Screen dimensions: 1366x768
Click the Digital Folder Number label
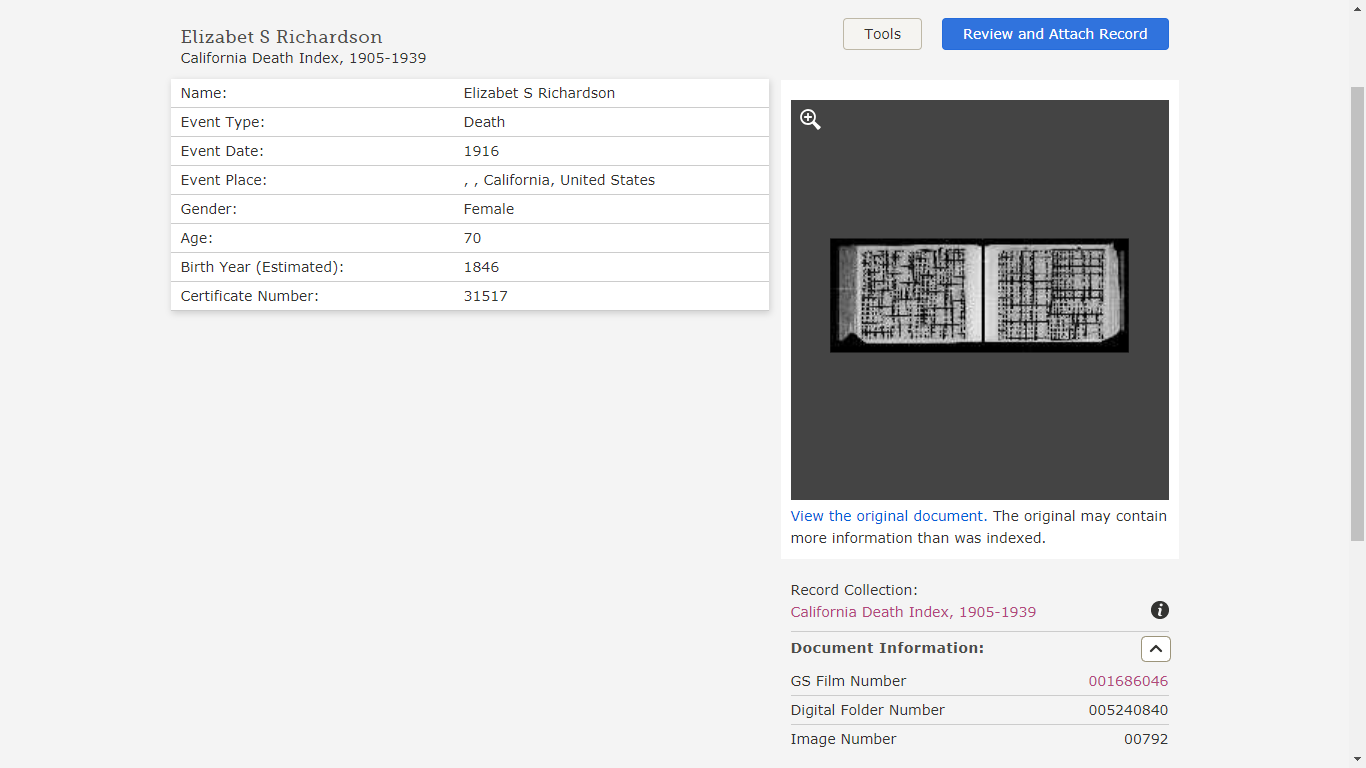pos(868,710)
